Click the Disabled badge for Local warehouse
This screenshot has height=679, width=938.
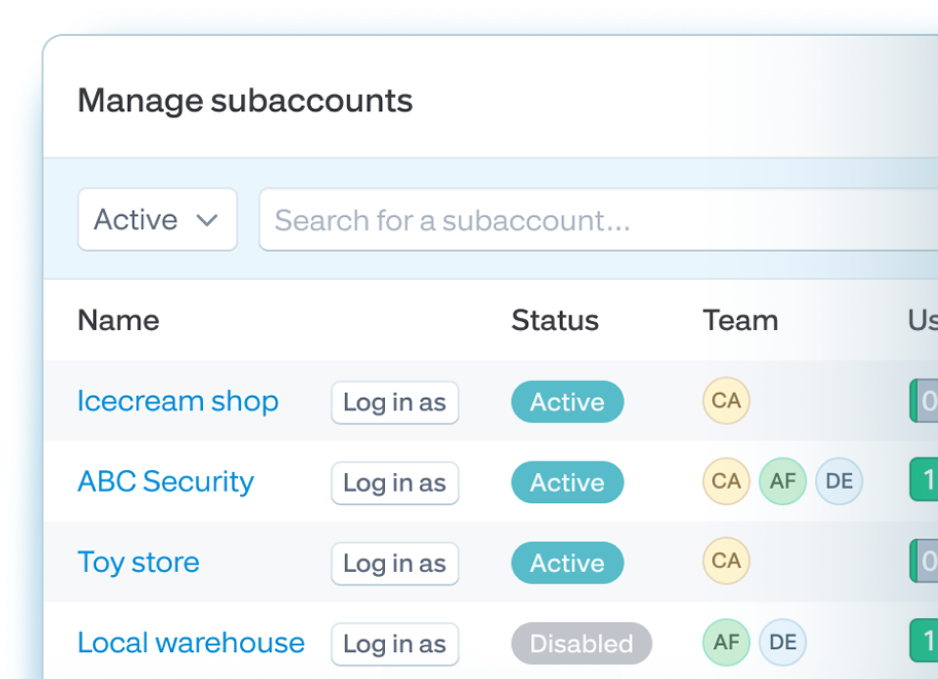tap(581, 644)
